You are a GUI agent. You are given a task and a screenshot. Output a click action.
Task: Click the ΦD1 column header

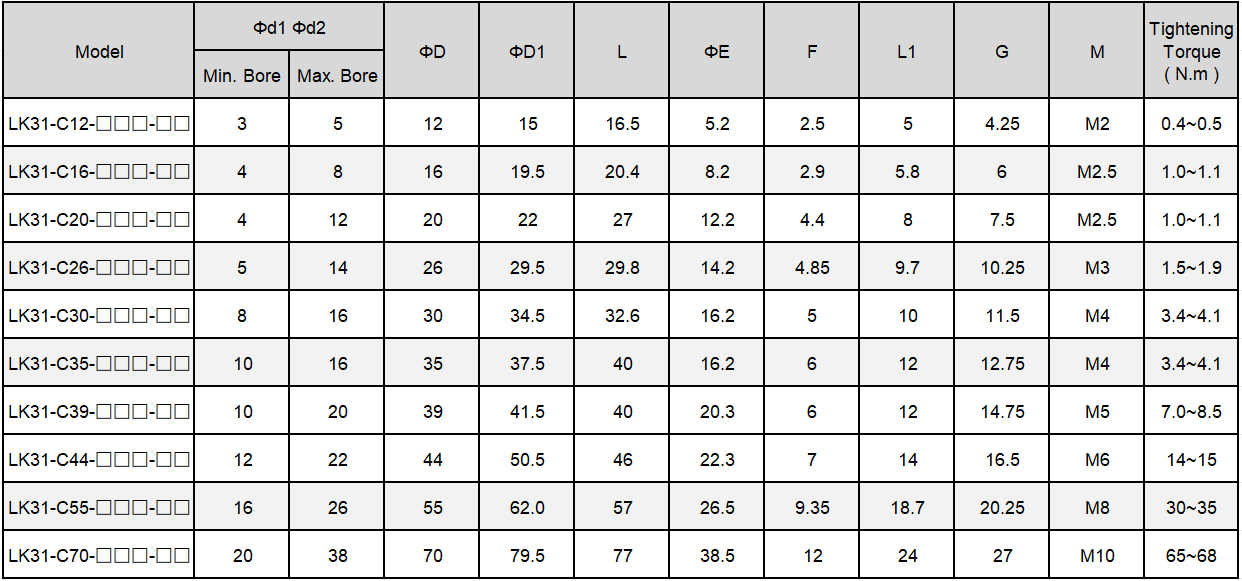click(527, 52)
